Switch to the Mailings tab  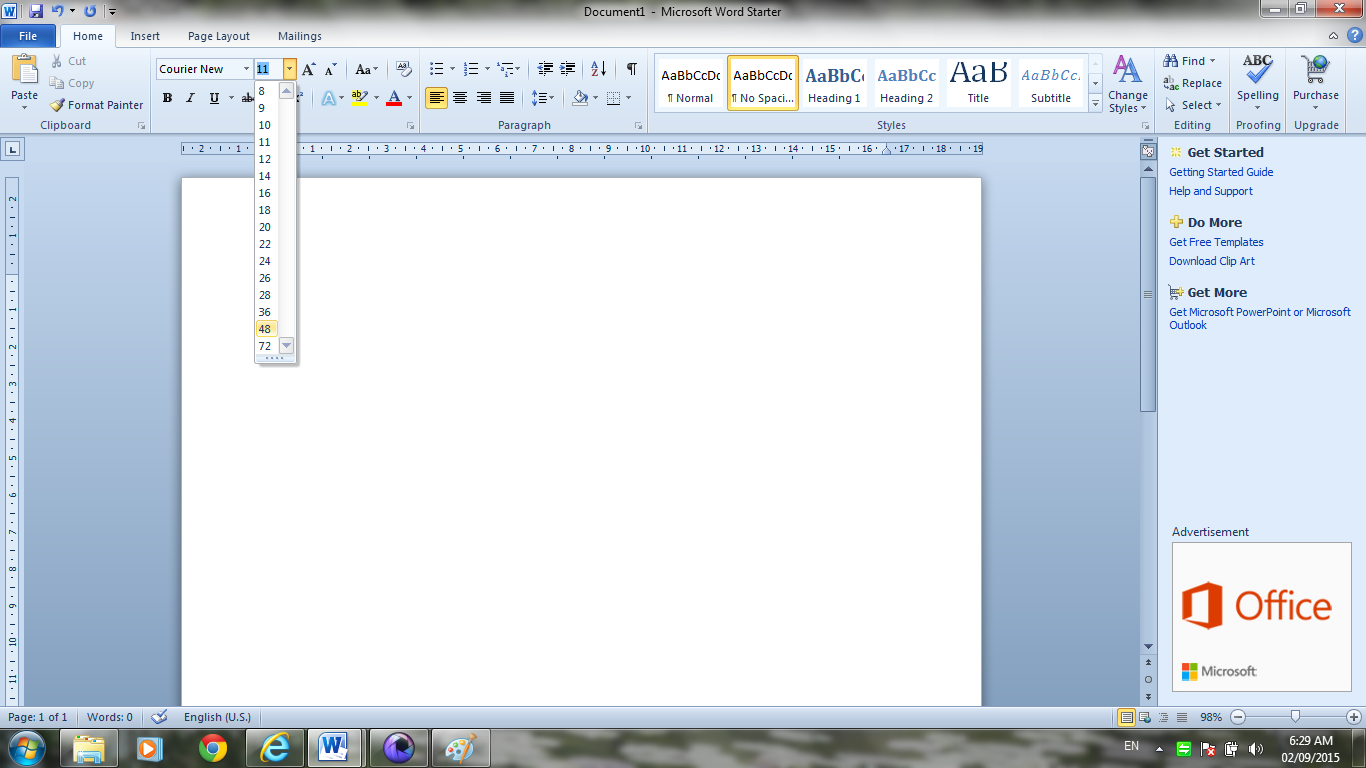click(x=300, y=36)
